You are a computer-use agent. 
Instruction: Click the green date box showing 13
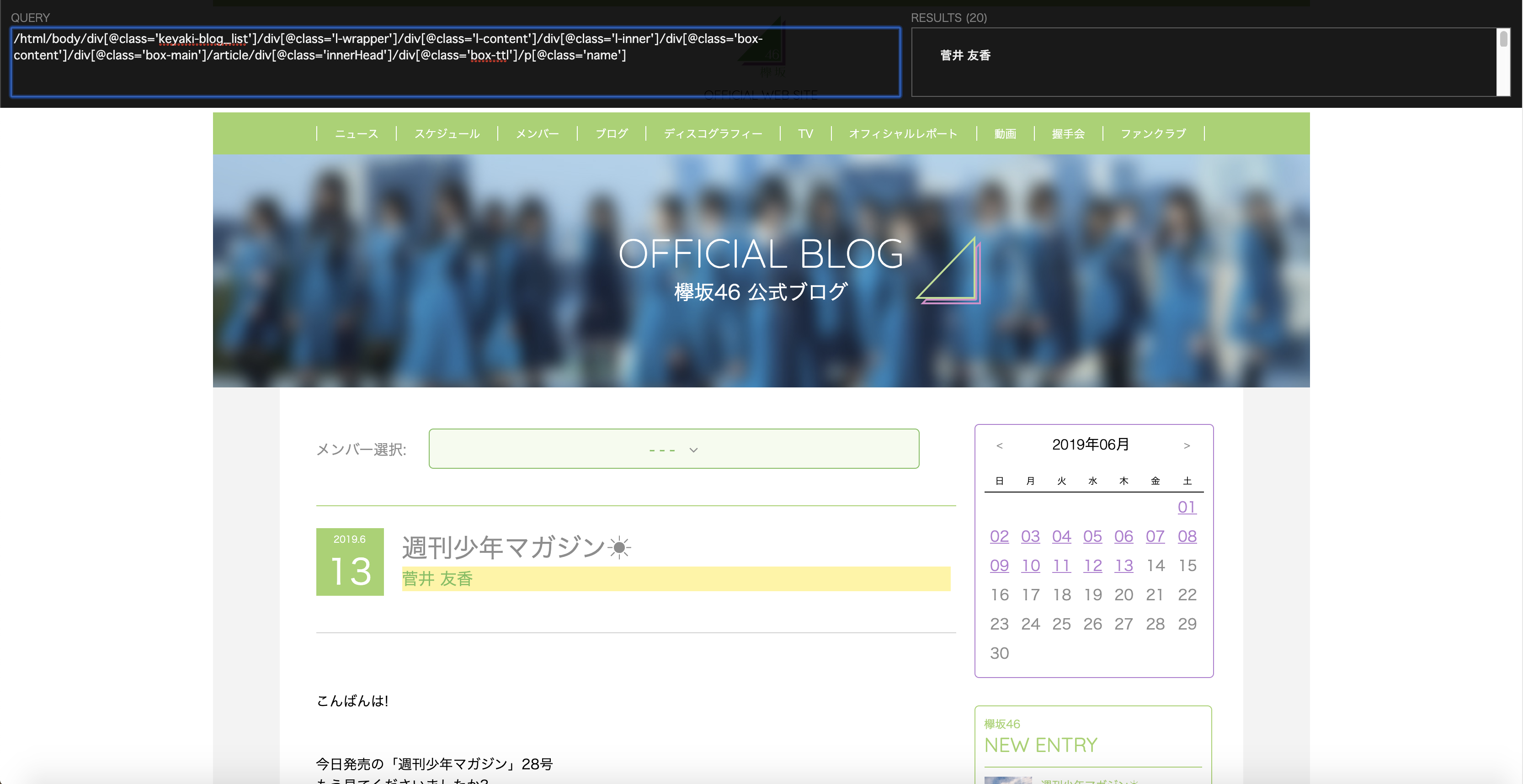(x=350, y=562)
